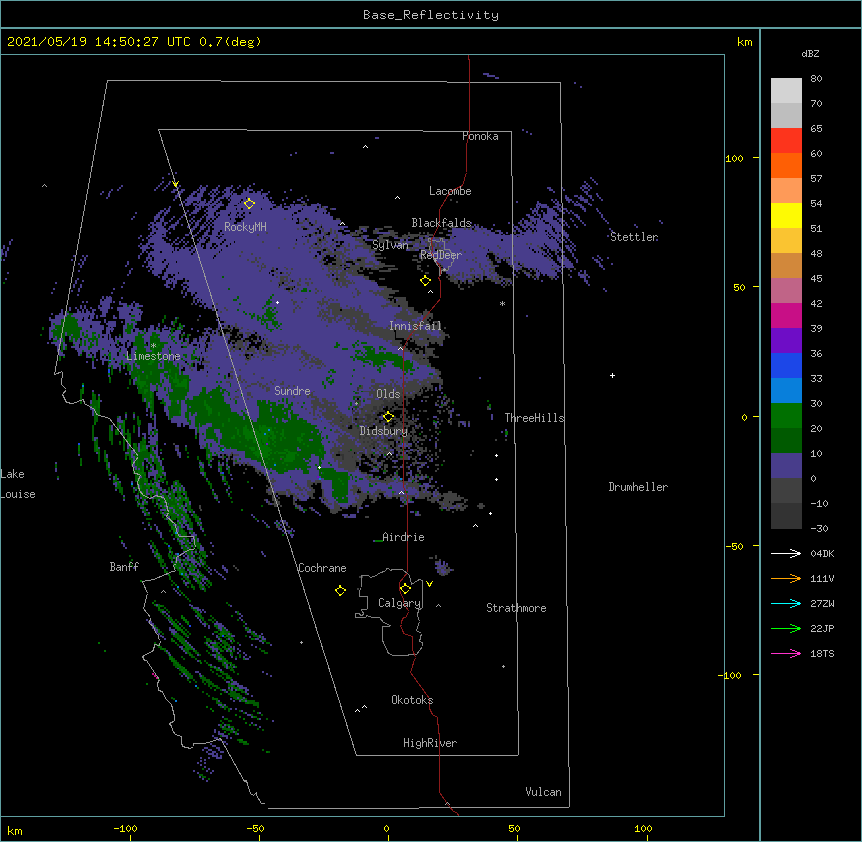Viewport: 862px width, 842px height.
Task: Click the Limestone label
Action: (x=153, y=356)
